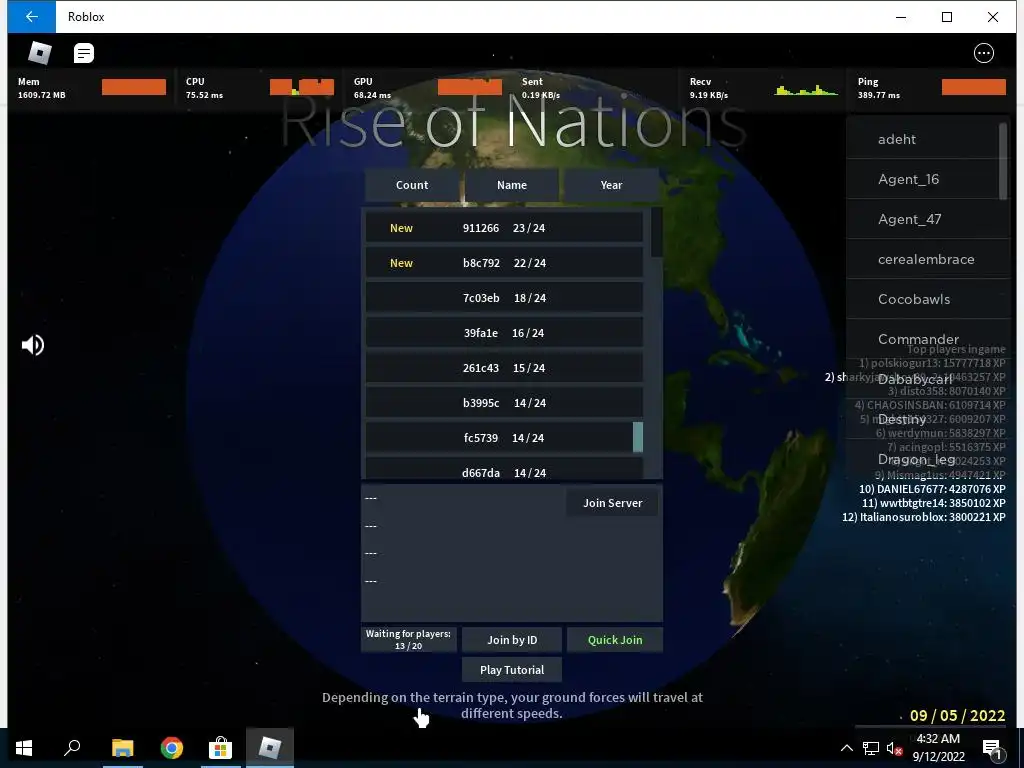
Task: Click Italianosuroblox leaderboard entry
Action: (923, 517)
